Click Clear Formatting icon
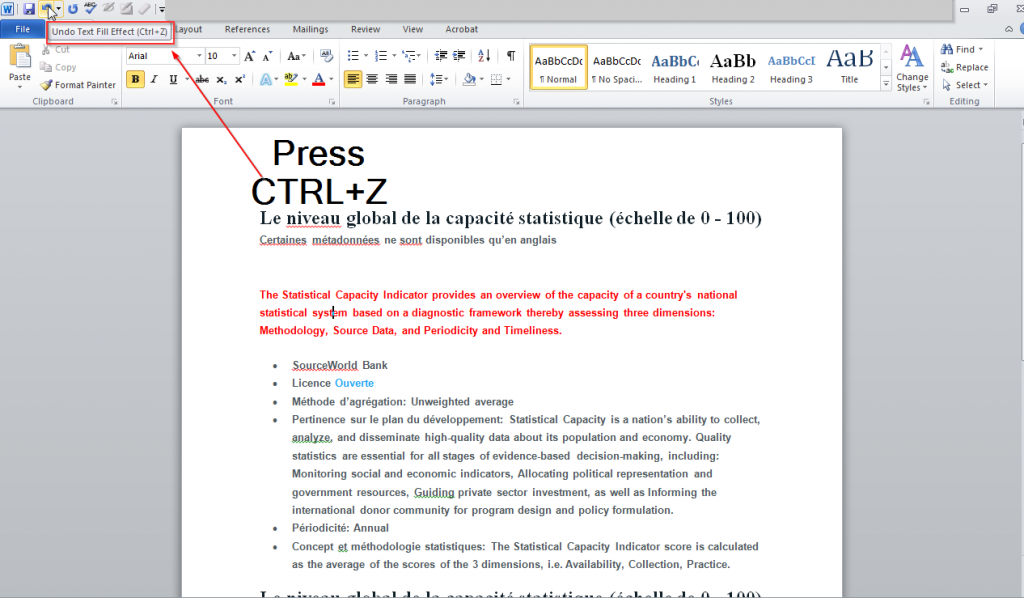The image size is (1024, 598). [x=327, y=56]
